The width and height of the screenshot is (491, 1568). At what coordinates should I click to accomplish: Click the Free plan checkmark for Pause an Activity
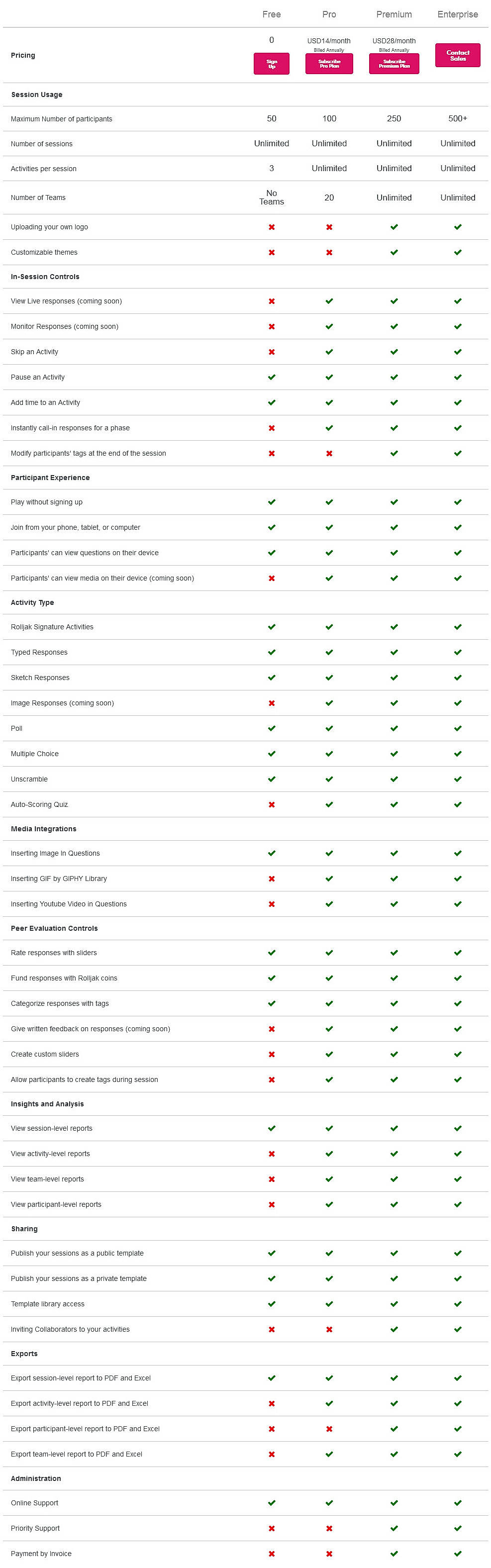(271, 377)
